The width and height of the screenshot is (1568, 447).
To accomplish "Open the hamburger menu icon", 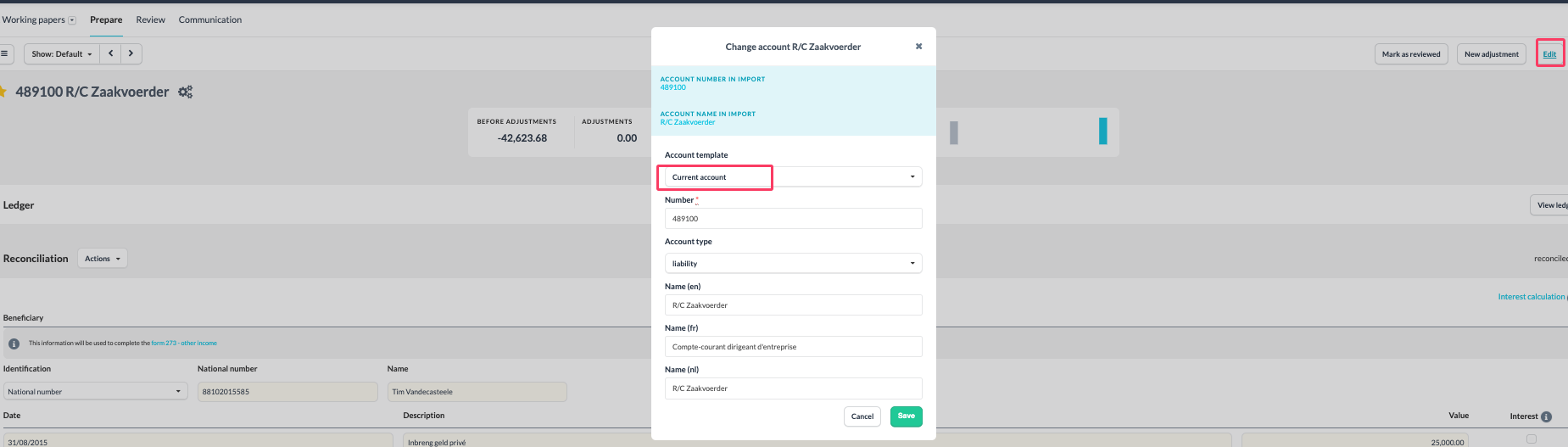I will pyautogui.click(x=4, y=53).
